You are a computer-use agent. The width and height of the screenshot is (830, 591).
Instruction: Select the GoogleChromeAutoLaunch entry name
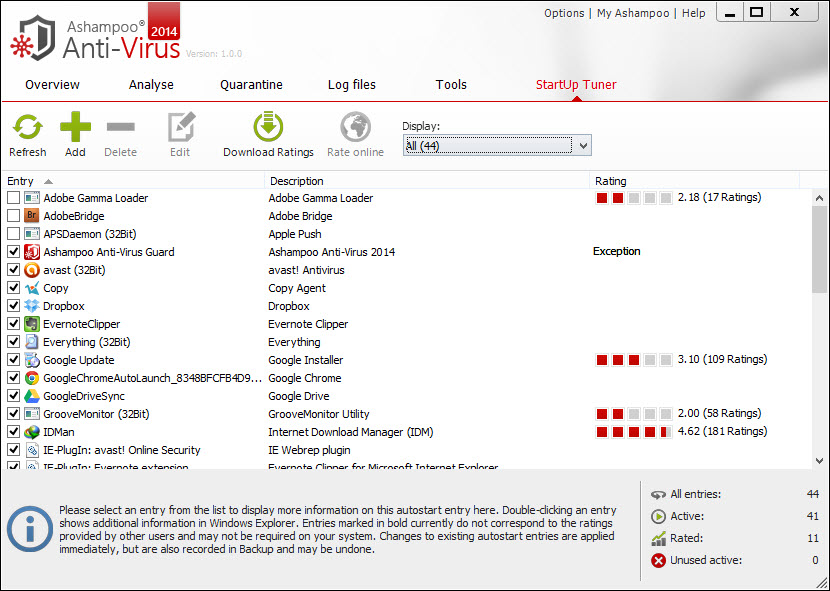(152, 378)
